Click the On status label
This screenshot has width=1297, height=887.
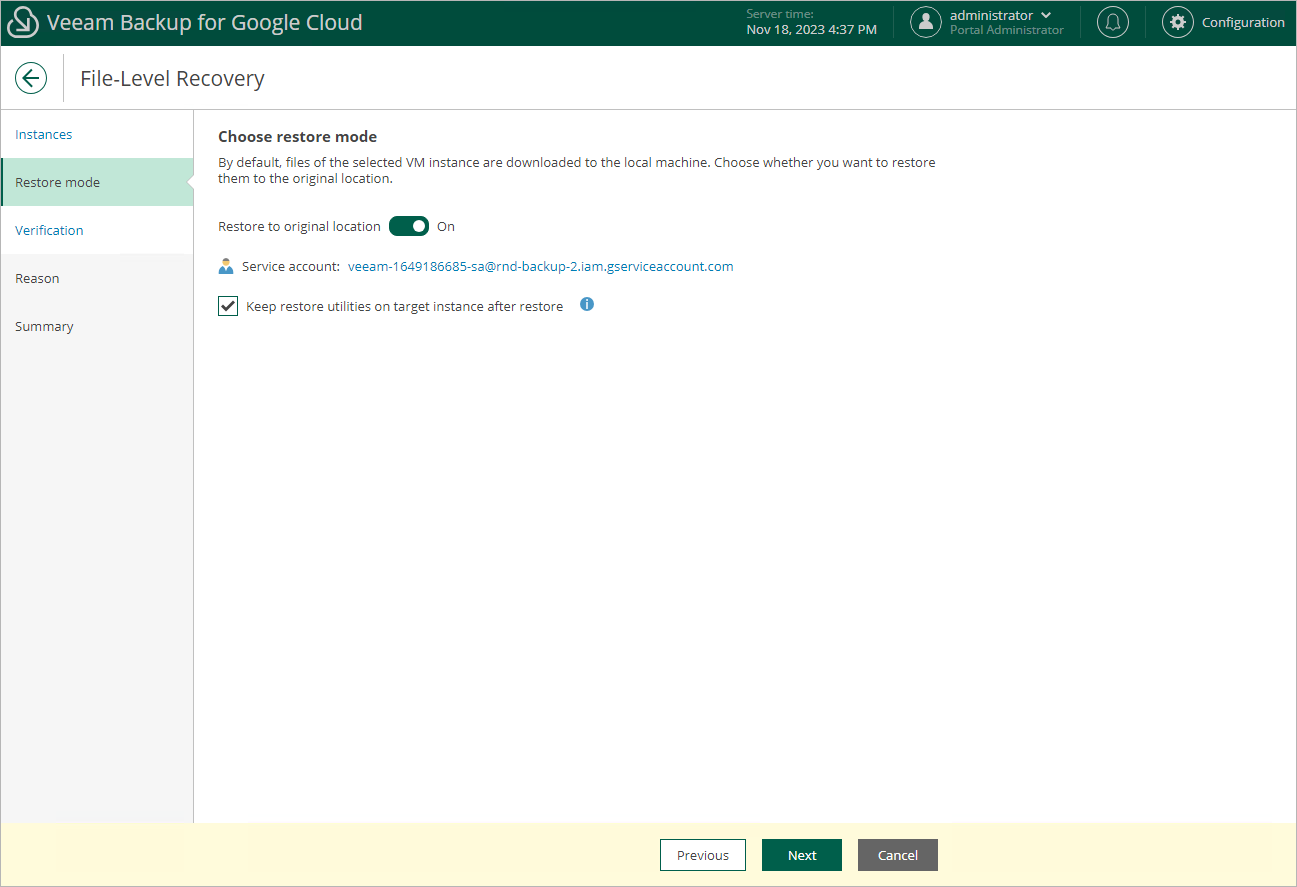click(446, 226)
